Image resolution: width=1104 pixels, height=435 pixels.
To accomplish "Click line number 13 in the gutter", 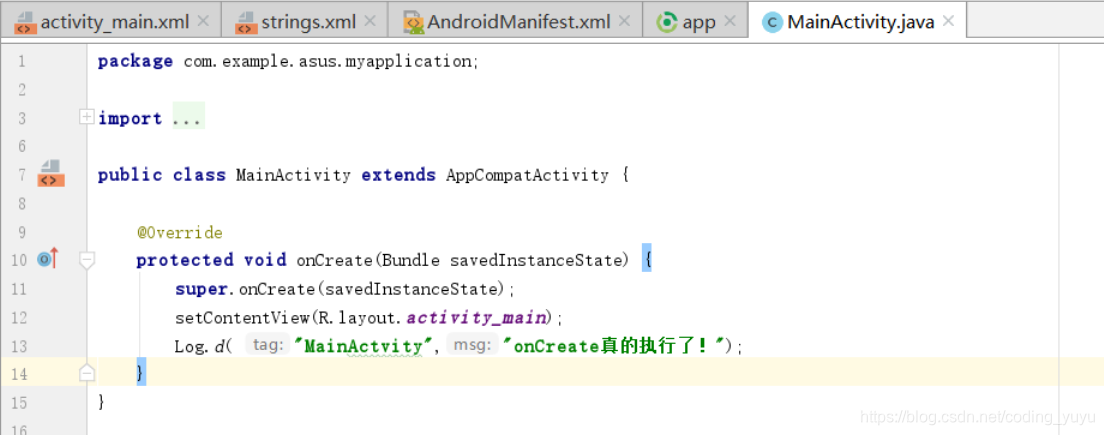I will click(19, 346).
